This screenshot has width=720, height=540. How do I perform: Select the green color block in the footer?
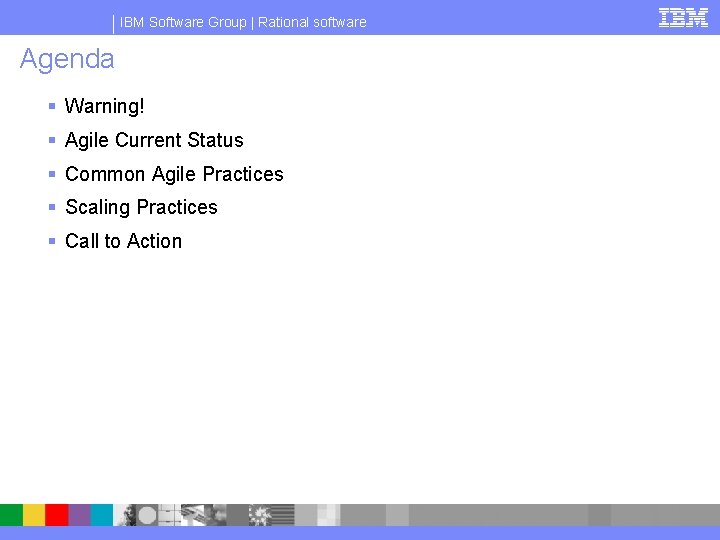(11, 515)
